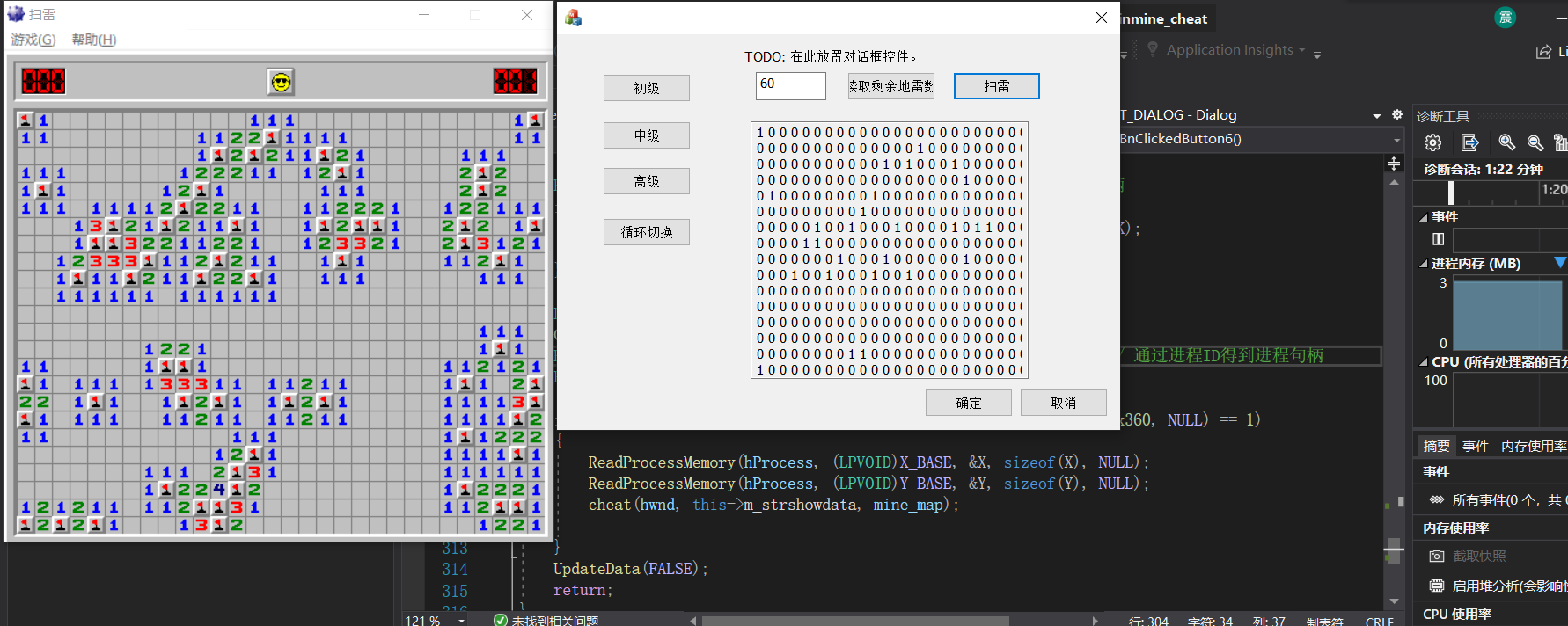Image resolution: width=1568 pixels, height=626 pixels.
Task: Click the split editor handle above scrollbar
Action: (x=1394, y=164)
